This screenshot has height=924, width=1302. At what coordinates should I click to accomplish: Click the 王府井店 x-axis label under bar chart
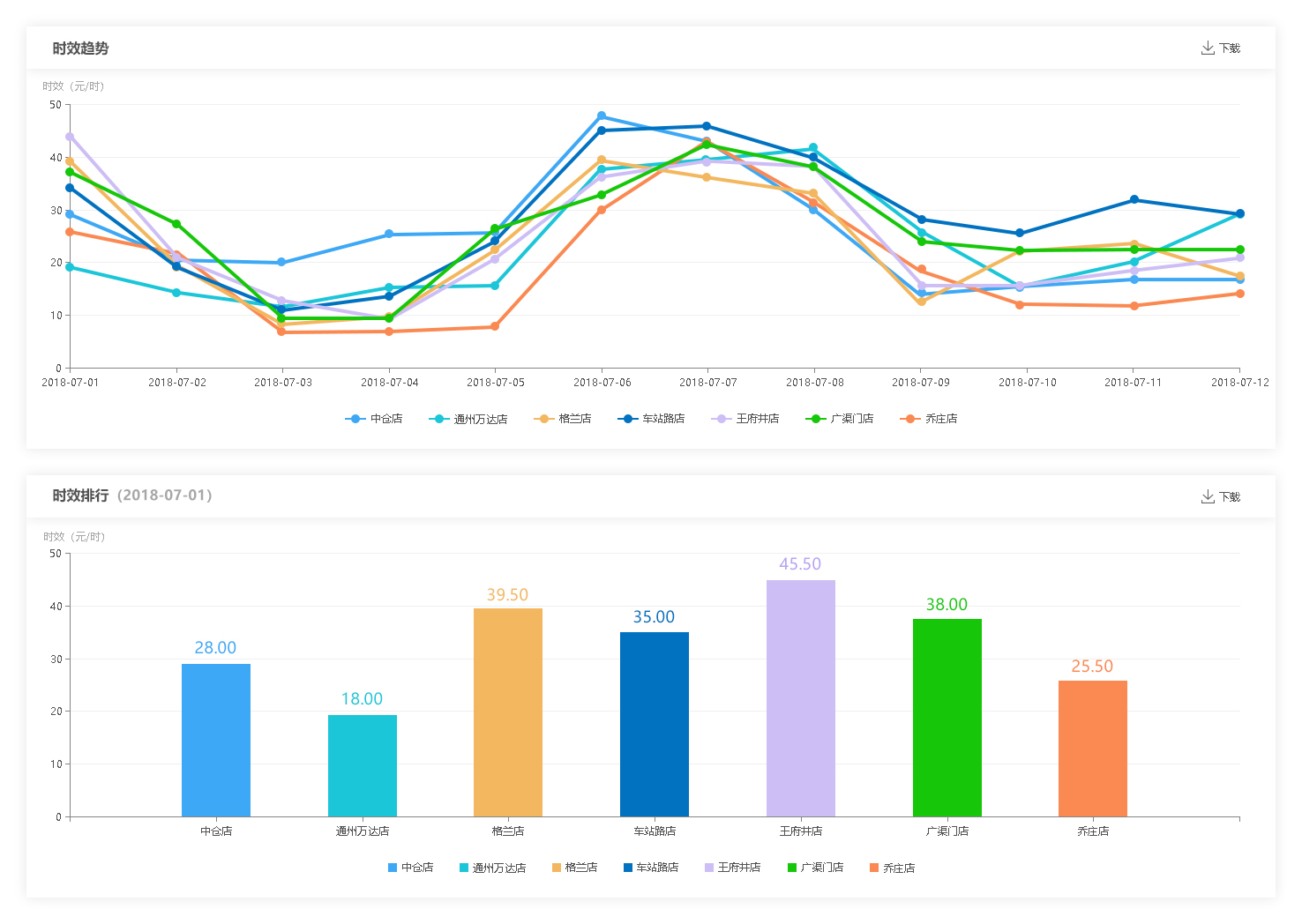coord(801,831)
